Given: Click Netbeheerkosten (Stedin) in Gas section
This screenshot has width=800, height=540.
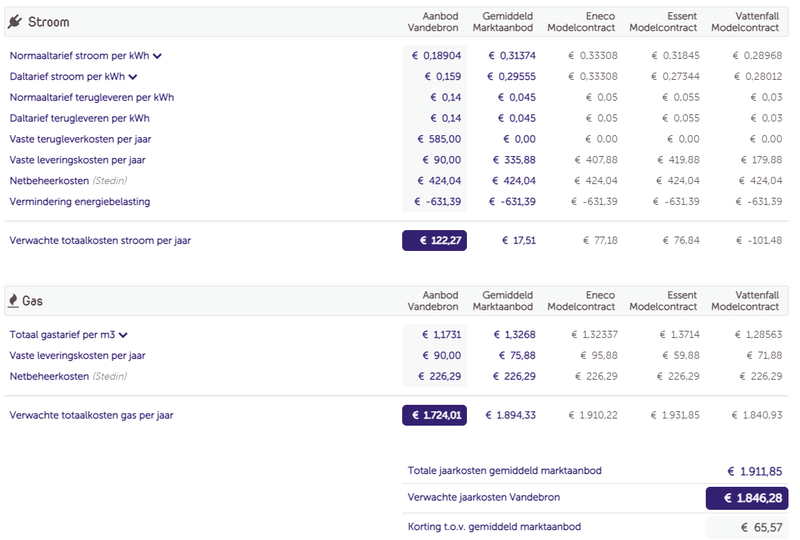Looking at the screenshot, I should pyautogui.click(x=68, y=377).
